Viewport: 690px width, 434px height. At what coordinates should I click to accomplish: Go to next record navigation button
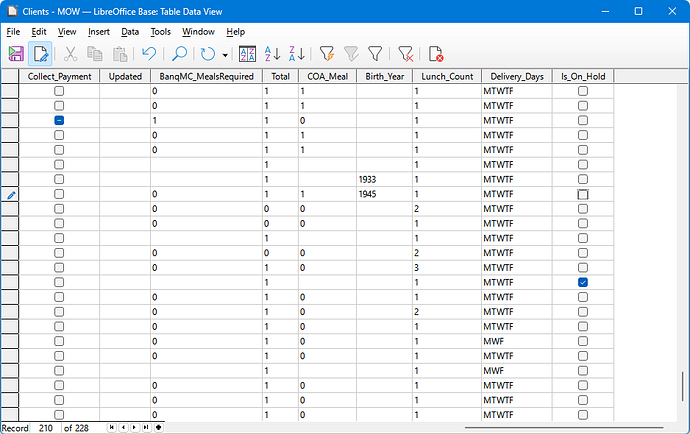pyautogui.click(x=135, y=427)
